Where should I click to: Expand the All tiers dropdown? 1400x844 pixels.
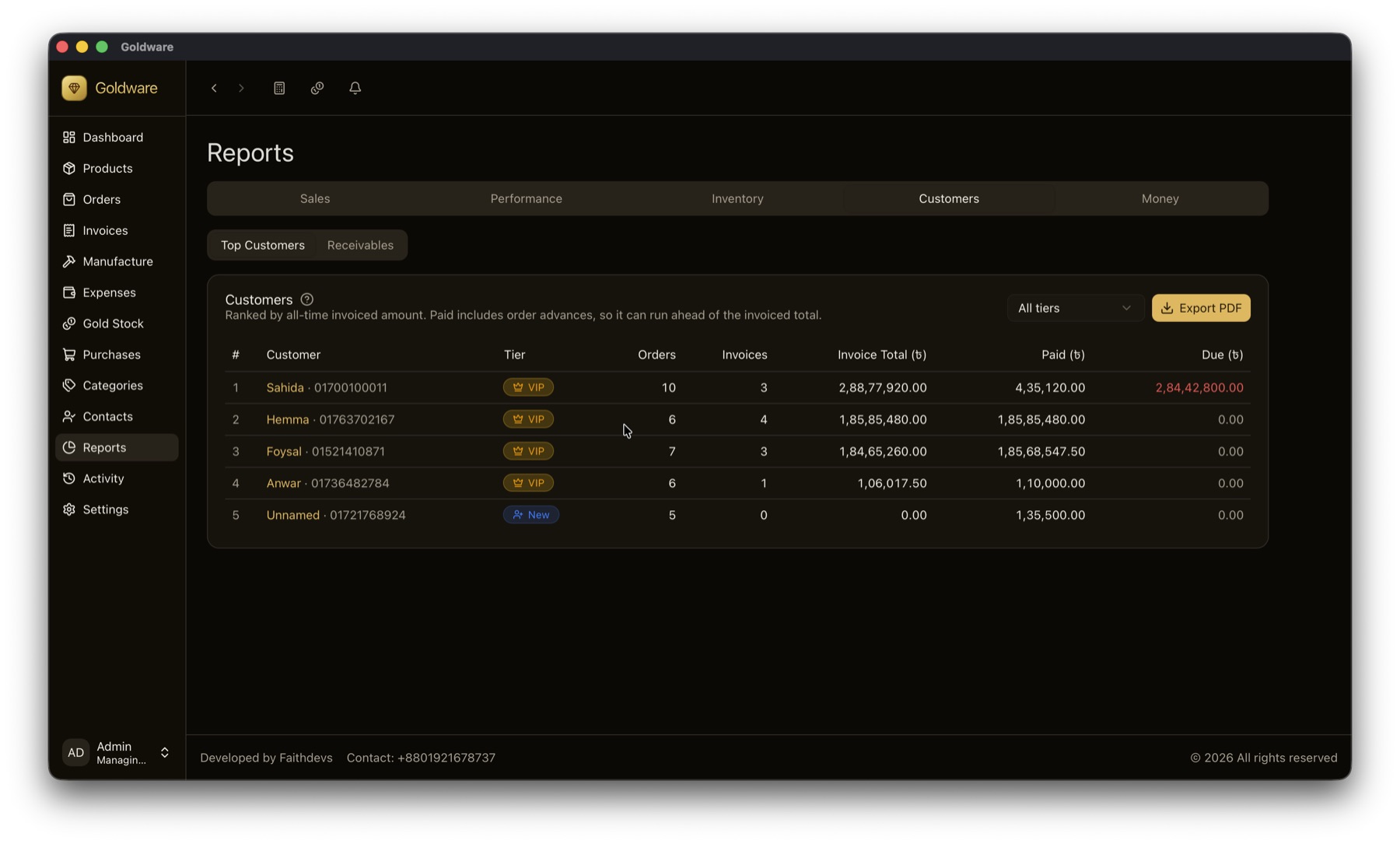[x=1074, y=308]
